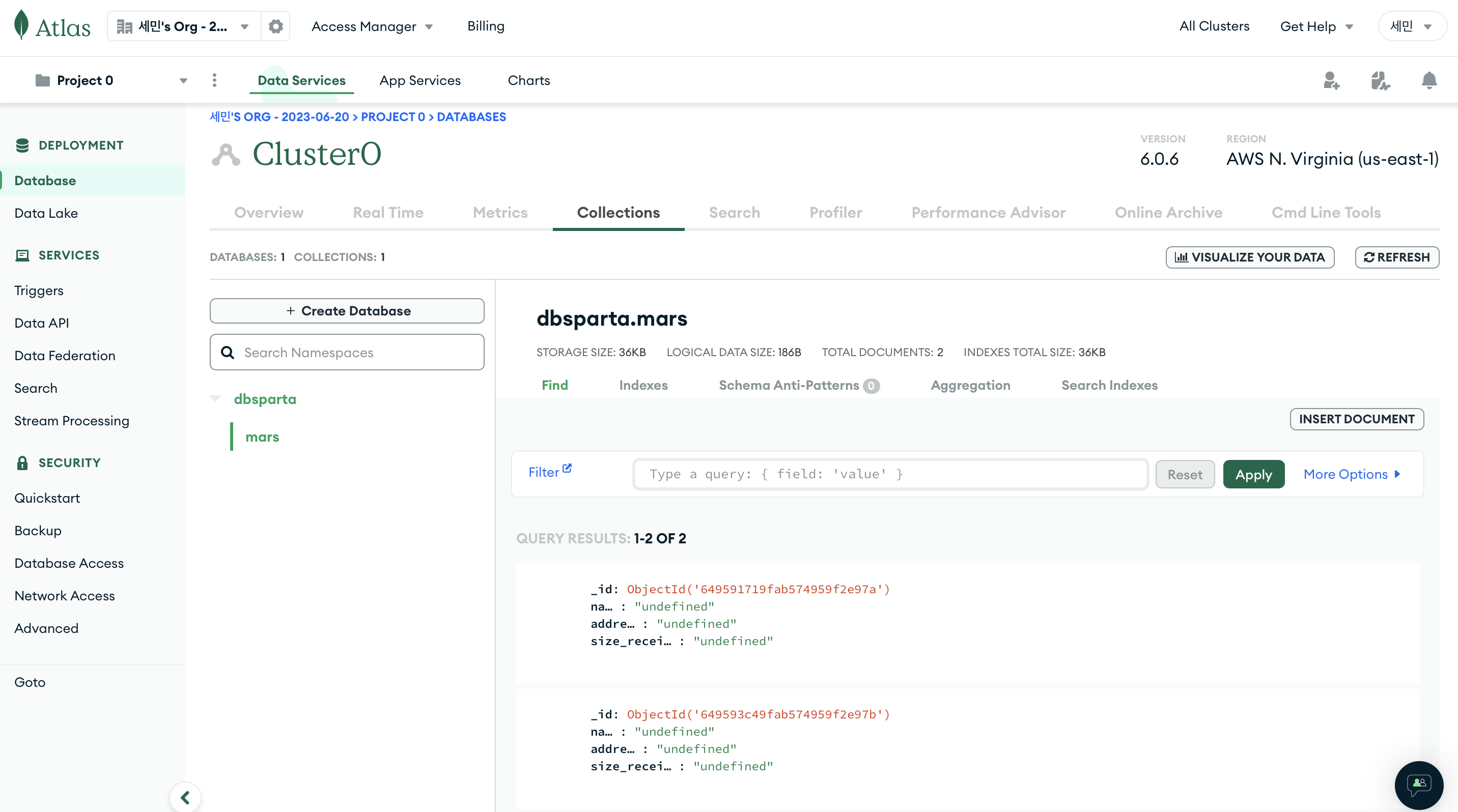Open the All Clusters link
The width and height of the screenshot is (1458, 812).
(1214, 26)
